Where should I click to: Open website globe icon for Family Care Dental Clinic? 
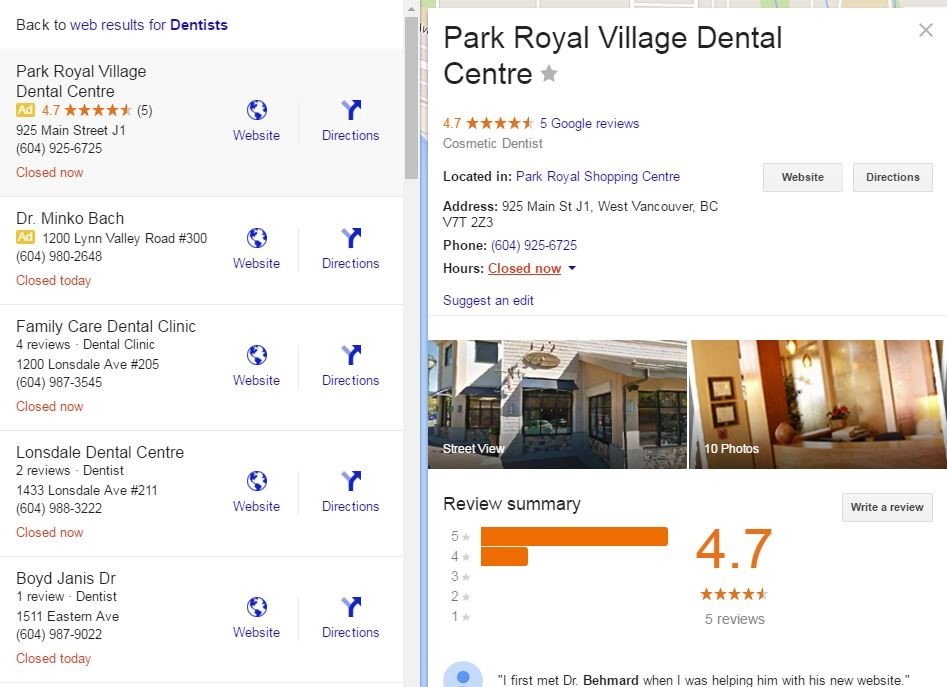[257, 355]
